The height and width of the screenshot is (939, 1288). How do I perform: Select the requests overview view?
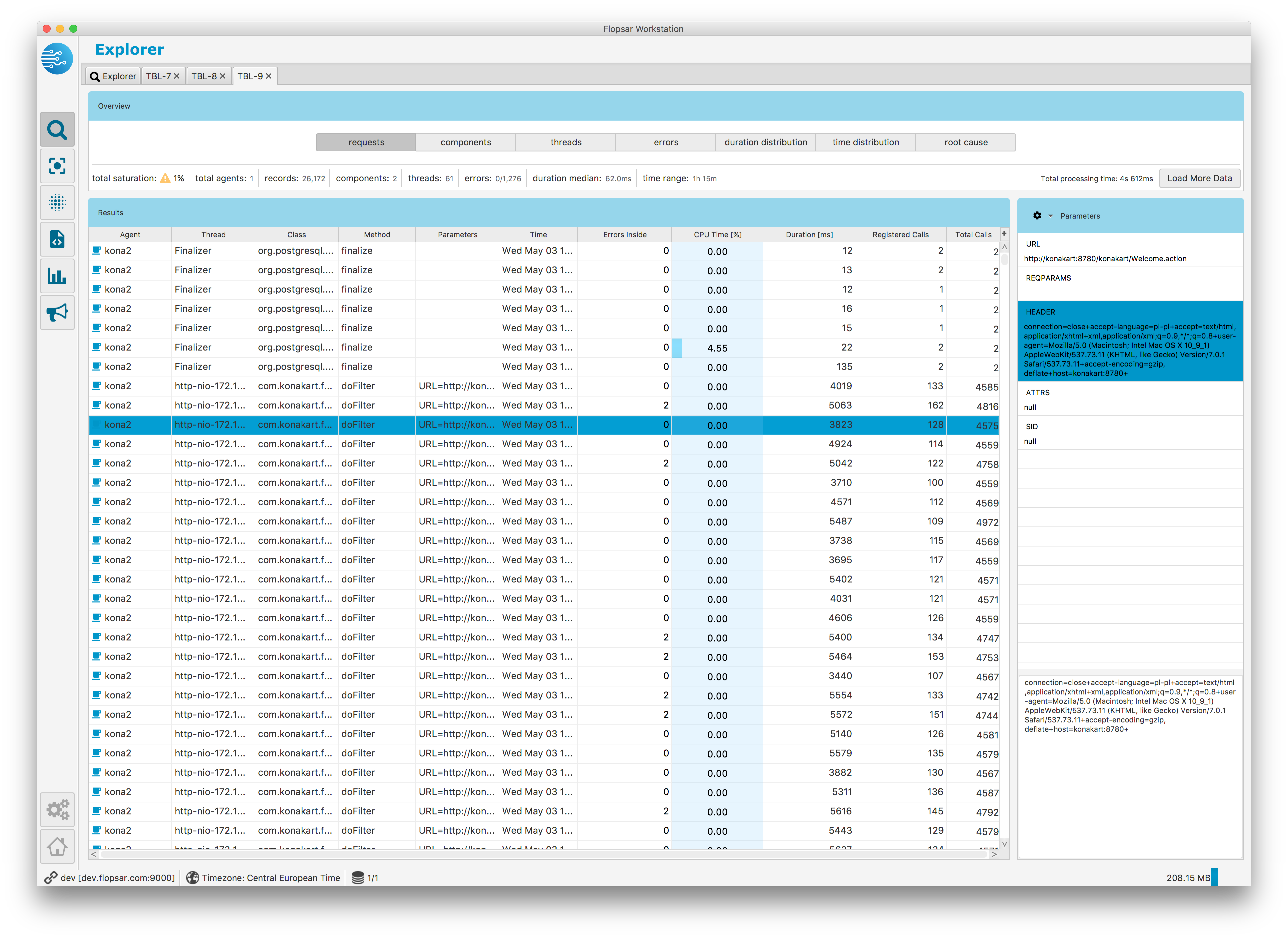click(366, 142)
